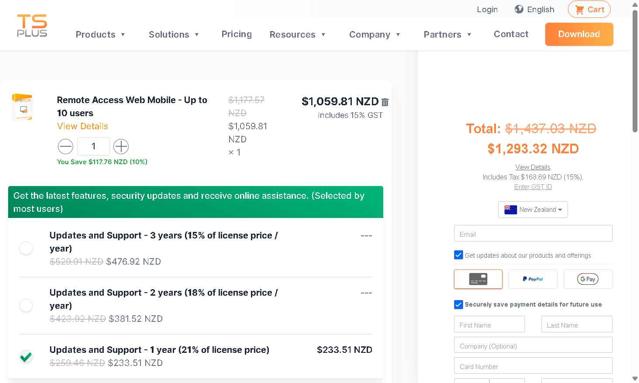The width and height of the screenshot is (639, 383).
Task: Choose PayPal payment method
Action: pos(533,279)
